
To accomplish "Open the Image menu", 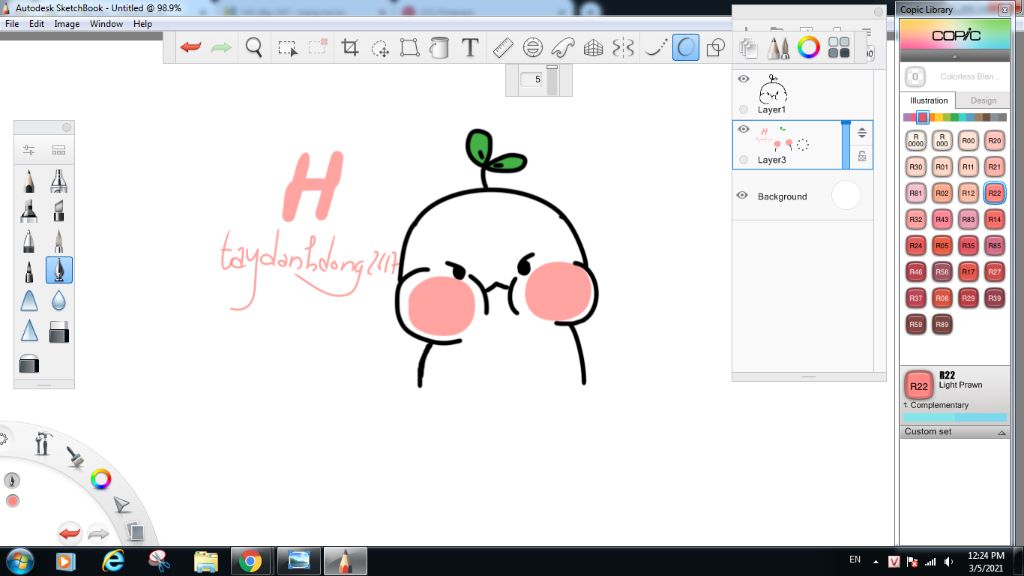I will click(x=67, y=24).
